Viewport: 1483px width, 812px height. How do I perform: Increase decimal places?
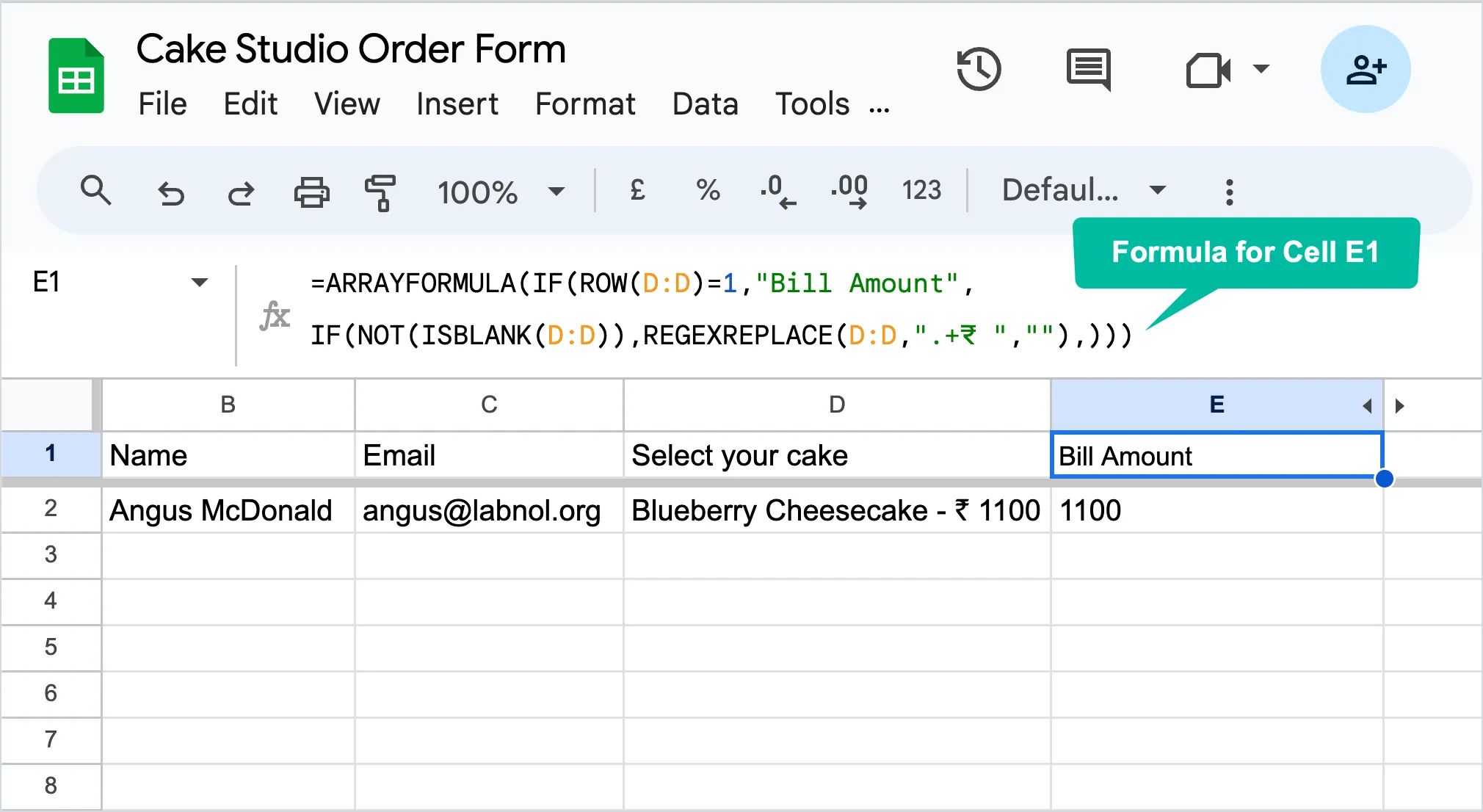849,192
